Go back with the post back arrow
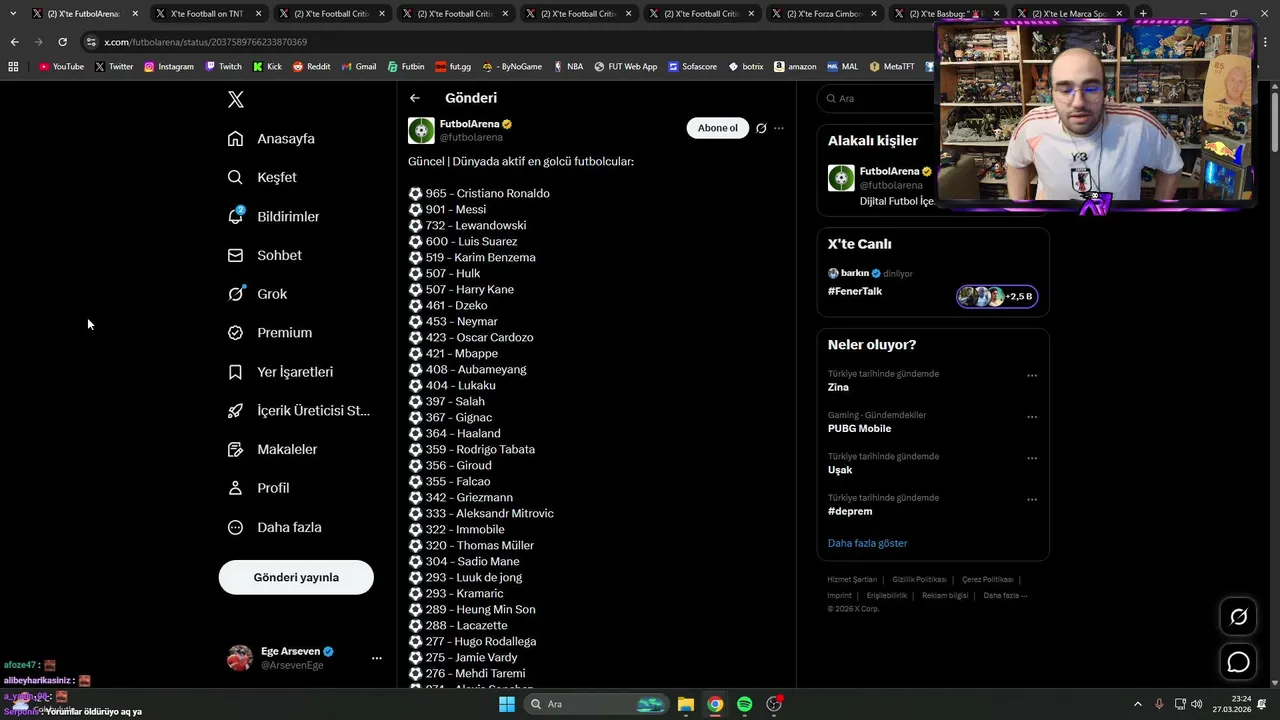Image resolution: width=1280 pixels, height=720 pixels. (x=415, y=98)
